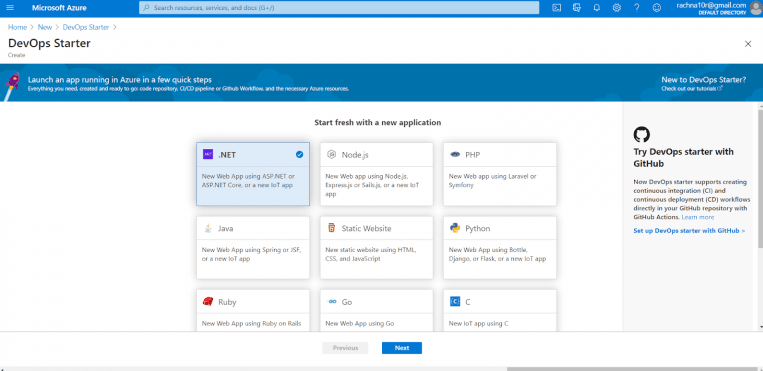Click the Ruby gem icon
The width and height of the screenshot is (763, 371).
click(208, 301)
